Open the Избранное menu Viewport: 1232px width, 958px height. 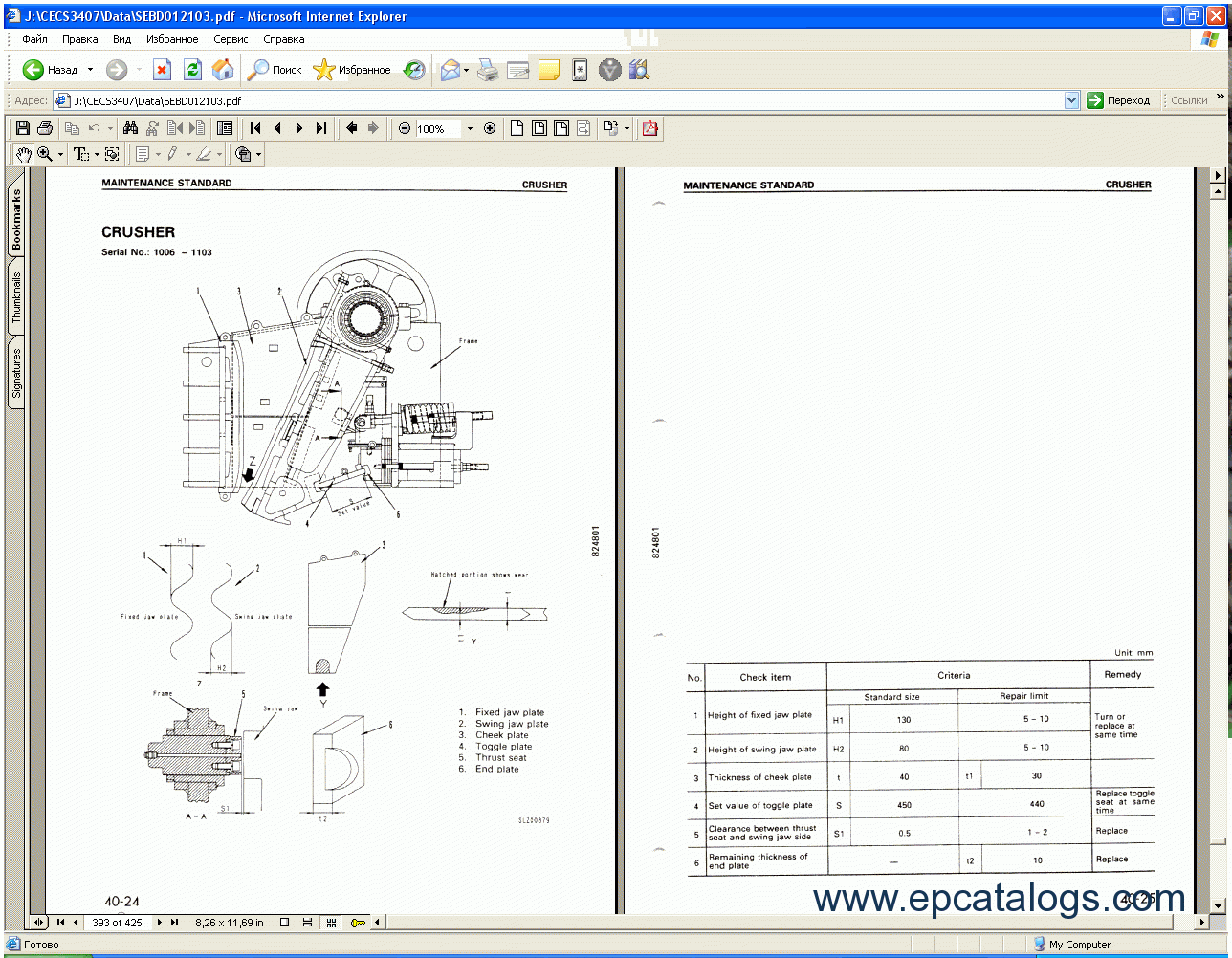pos(172,39)
